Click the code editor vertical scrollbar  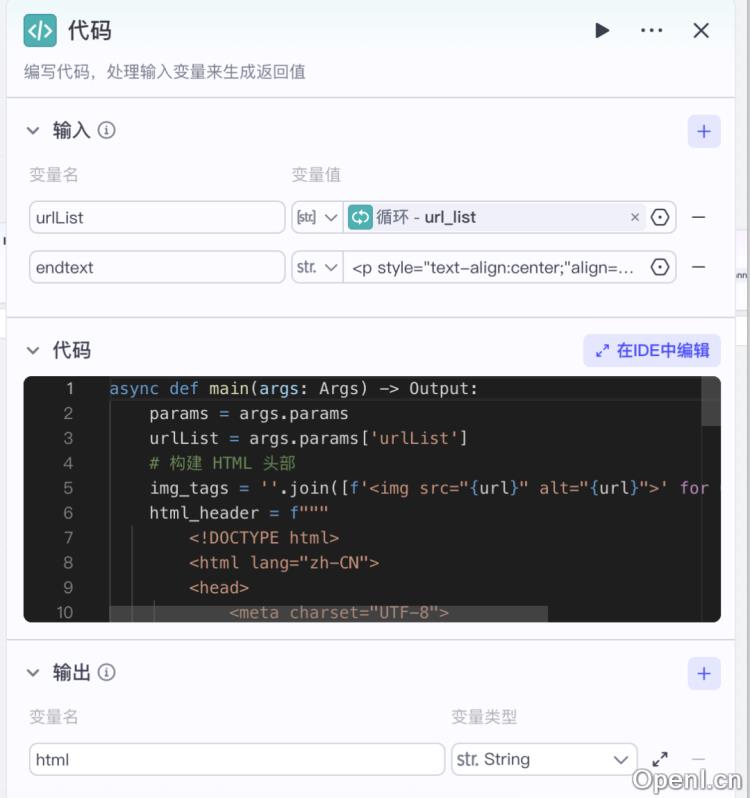710,402
